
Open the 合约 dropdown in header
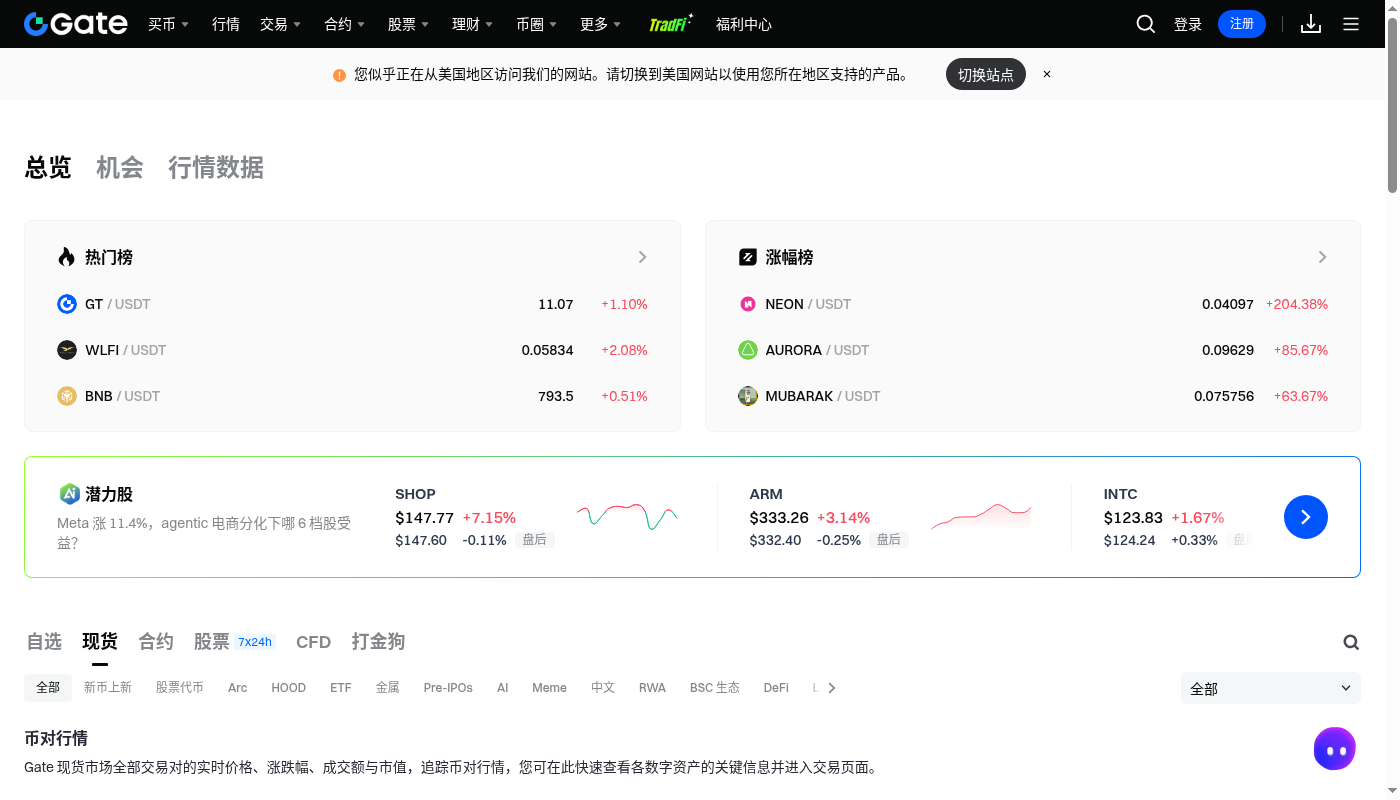(x=344, y=24)
